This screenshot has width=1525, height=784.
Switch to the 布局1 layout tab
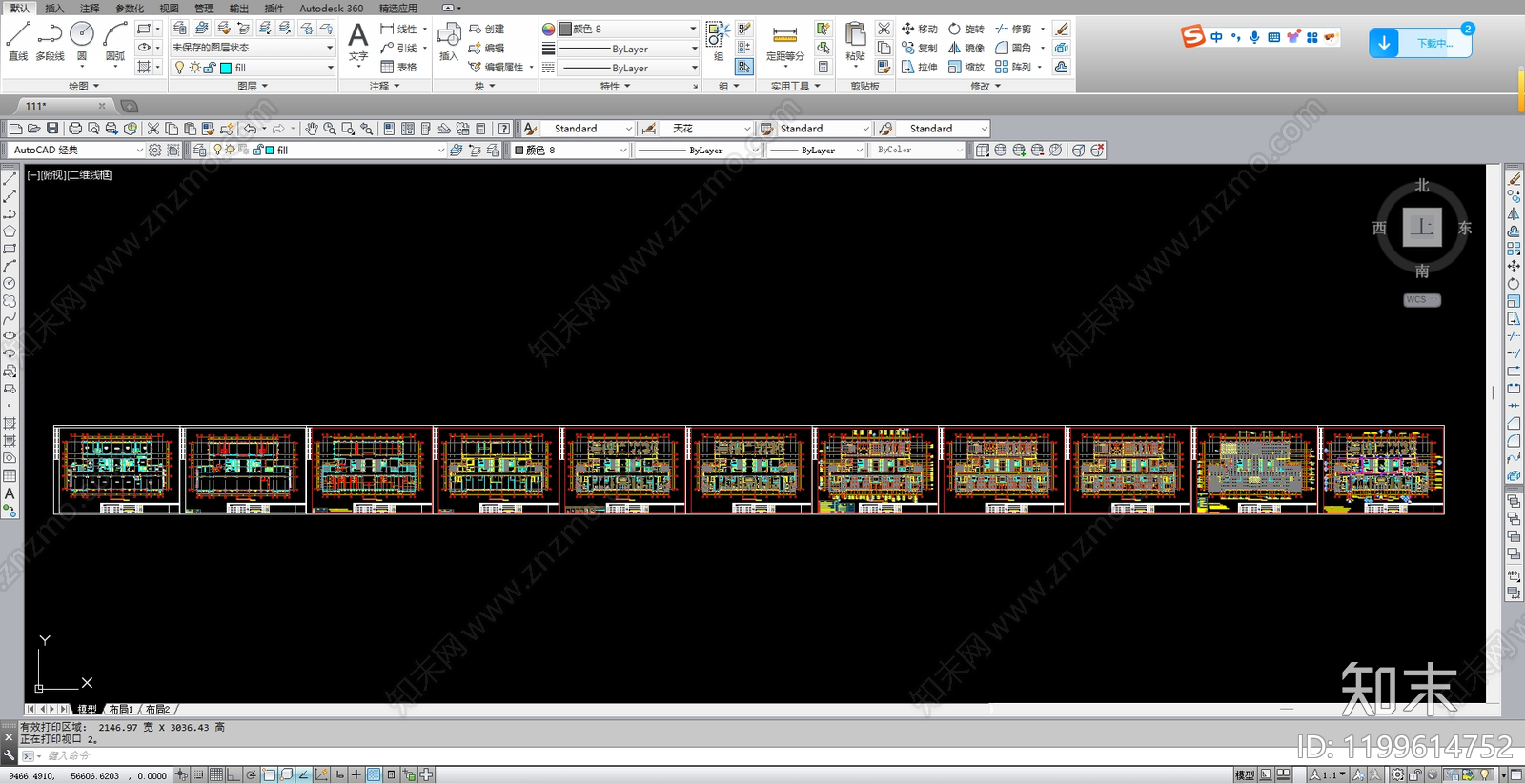120,709
